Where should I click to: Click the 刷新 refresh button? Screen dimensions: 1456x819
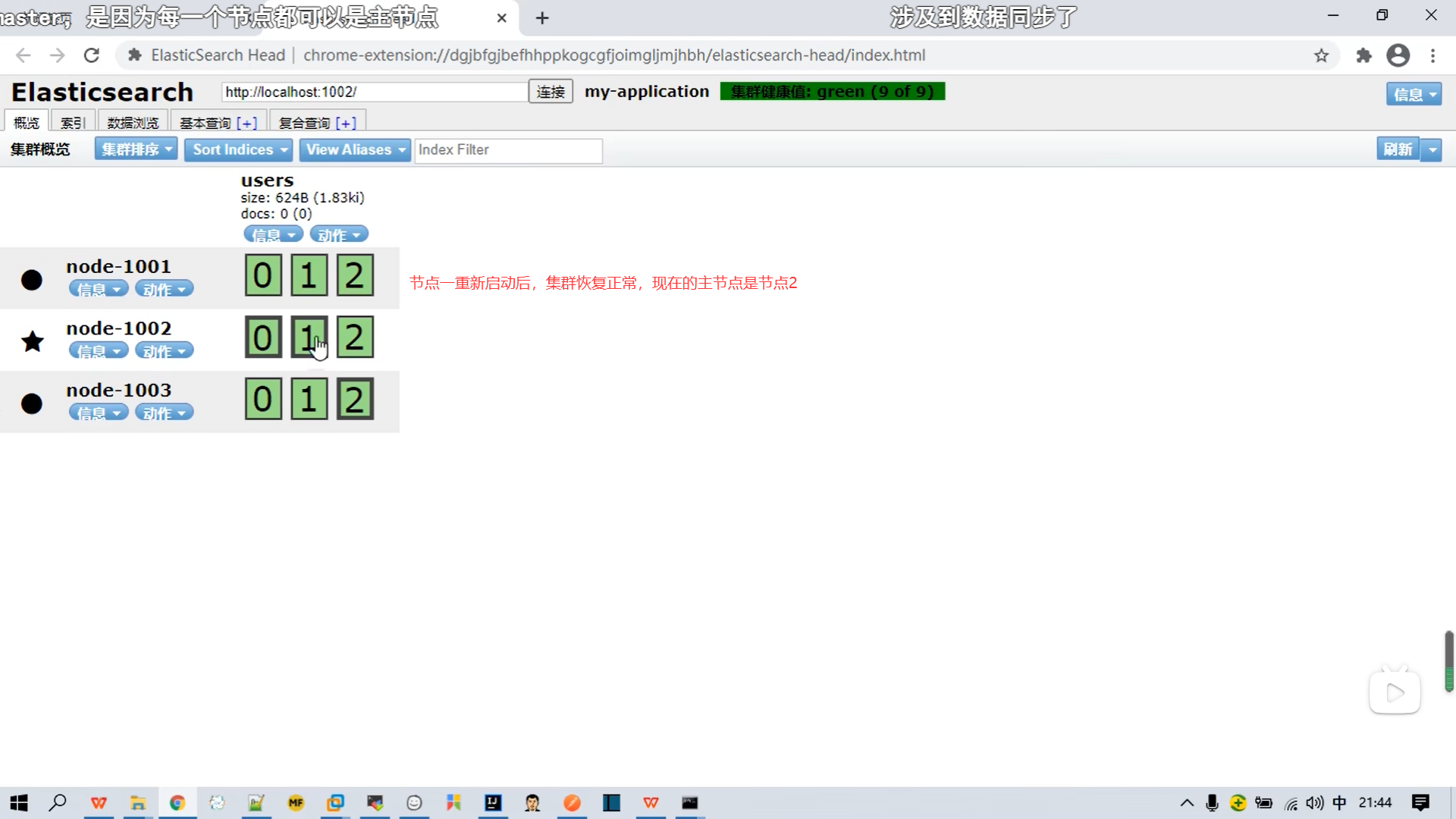click(x=1398, y=149)
